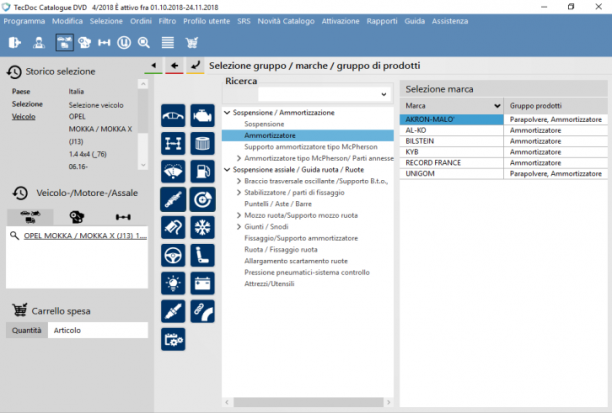Select the brake disc category icon

202,199
